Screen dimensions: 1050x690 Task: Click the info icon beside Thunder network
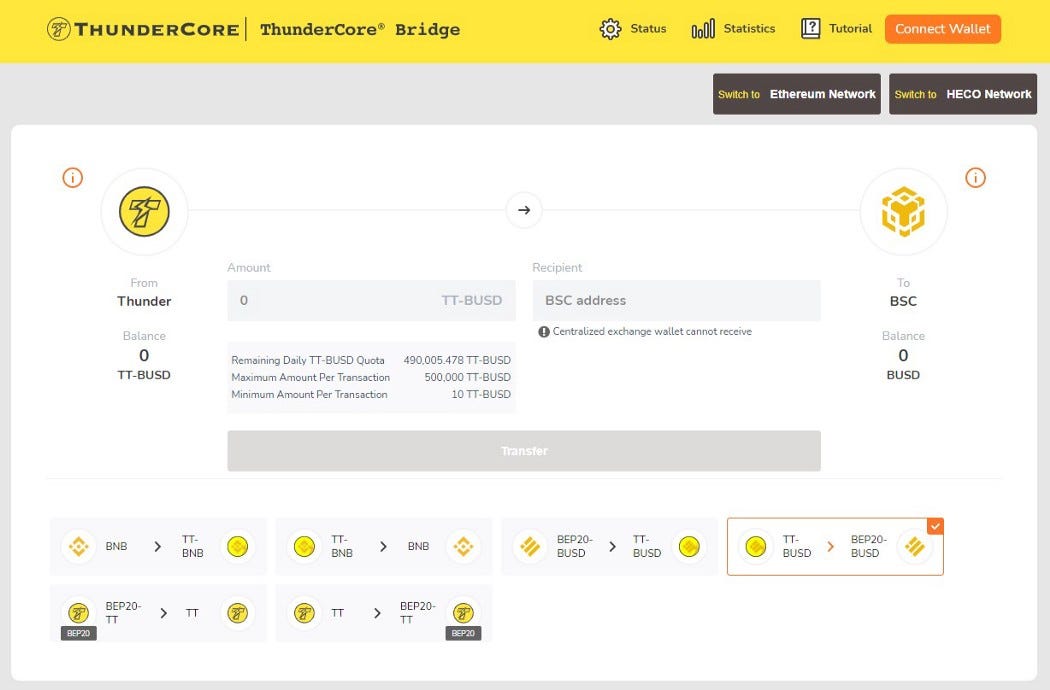(x=72, y=178)
